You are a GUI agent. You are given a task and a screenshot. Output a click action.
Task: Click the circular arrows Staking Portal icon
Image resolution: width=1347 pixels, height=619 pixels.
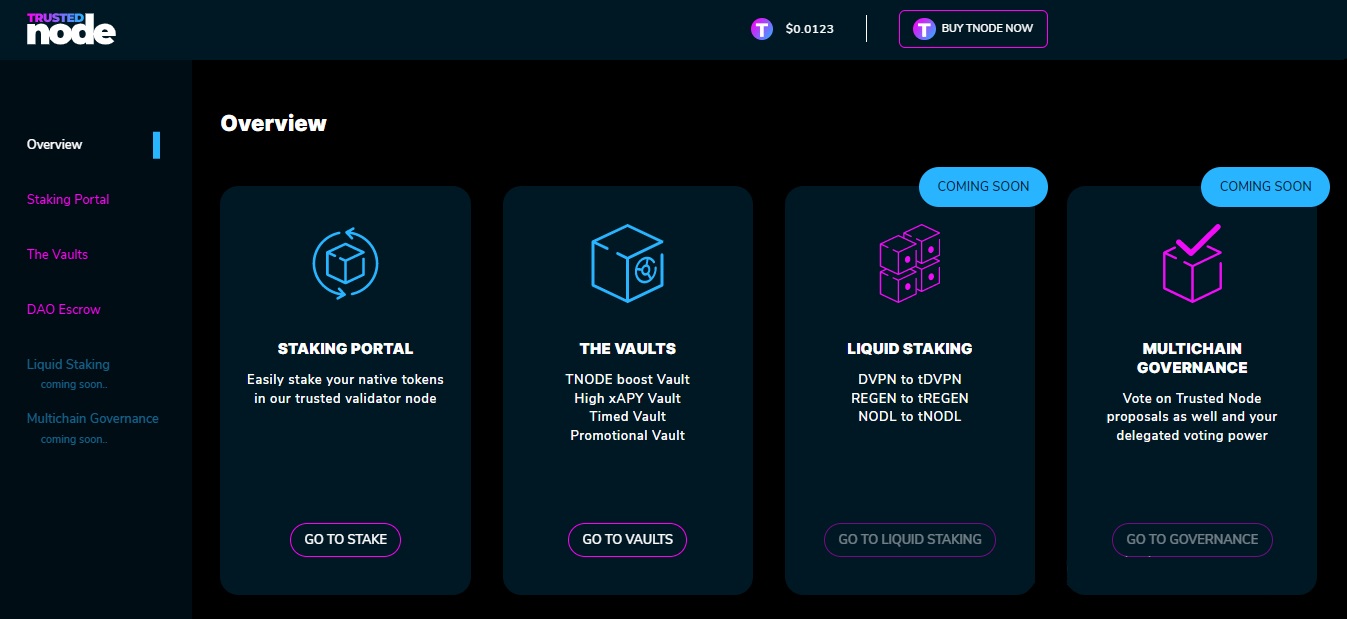click(x=345, y=265)
